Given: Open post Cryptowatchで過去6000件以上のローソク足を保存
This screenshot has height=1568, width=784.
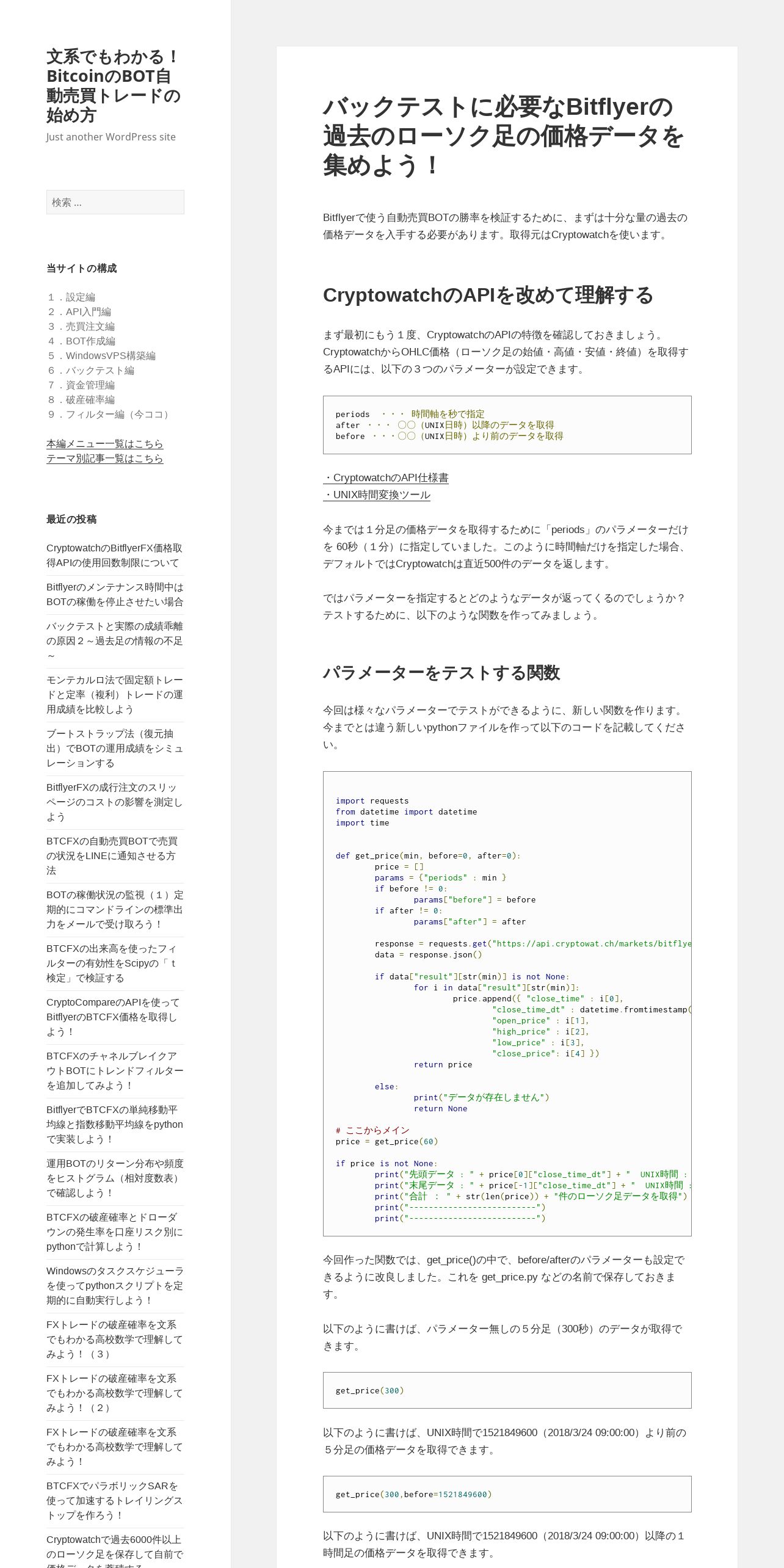Looking at the screenshot, I should point(115,1551).
